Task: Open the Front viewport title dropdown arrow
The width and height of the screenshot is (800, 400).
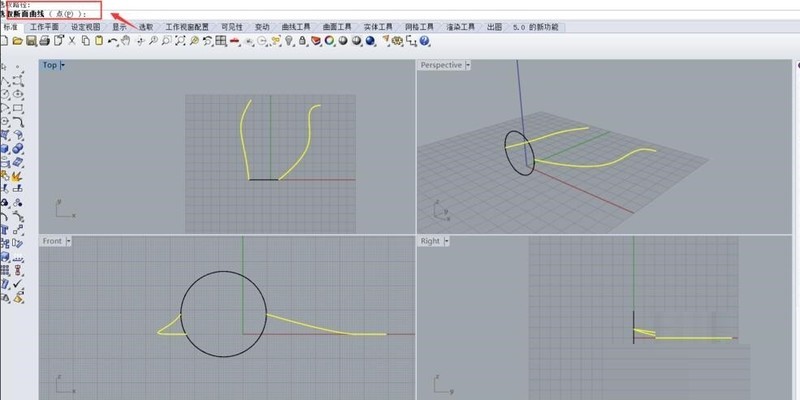Action: 67,241
